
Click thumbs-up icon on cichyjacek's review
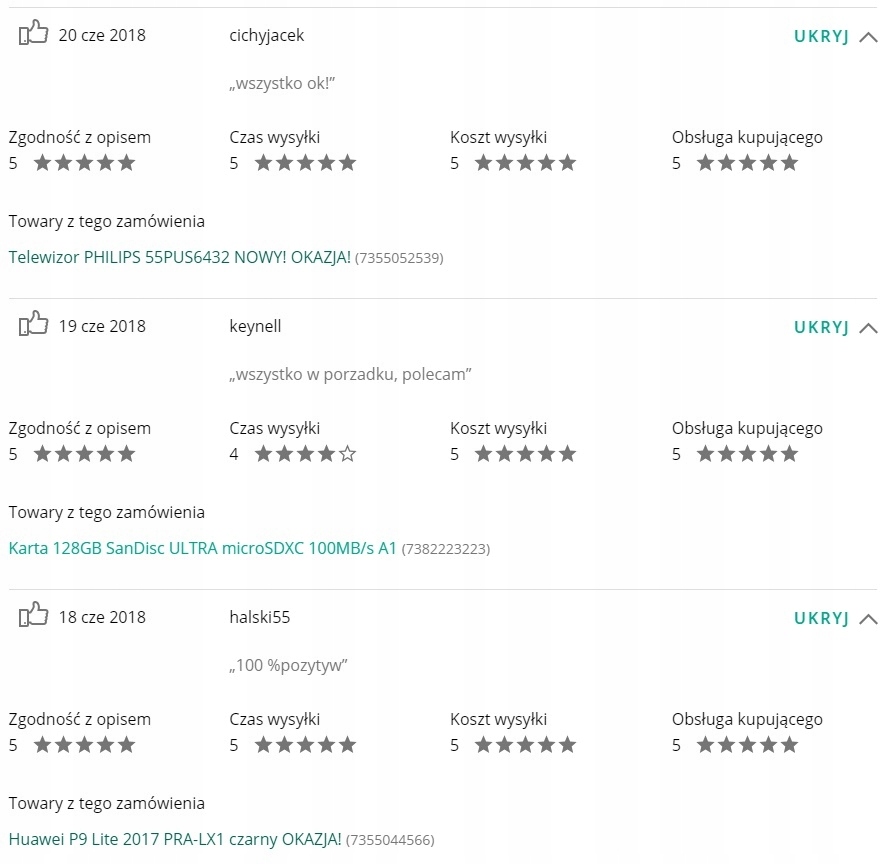point(33,33)
